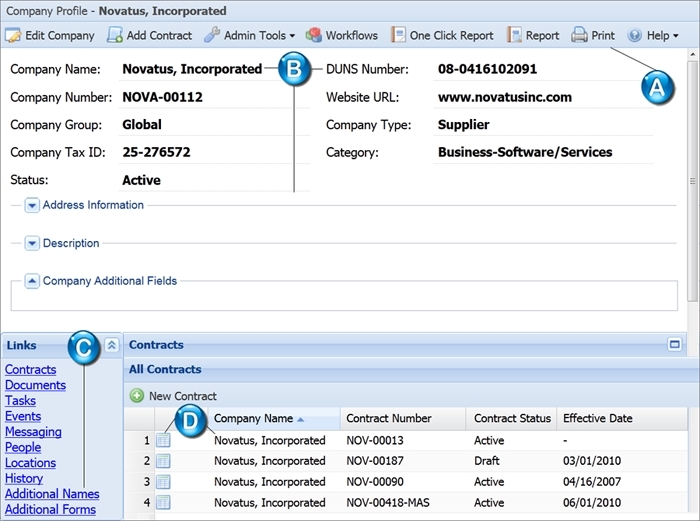Click the 06/01/2010 effective date cell
The image size is (700, 521).
pyautogui.click(x=592, y=503)
